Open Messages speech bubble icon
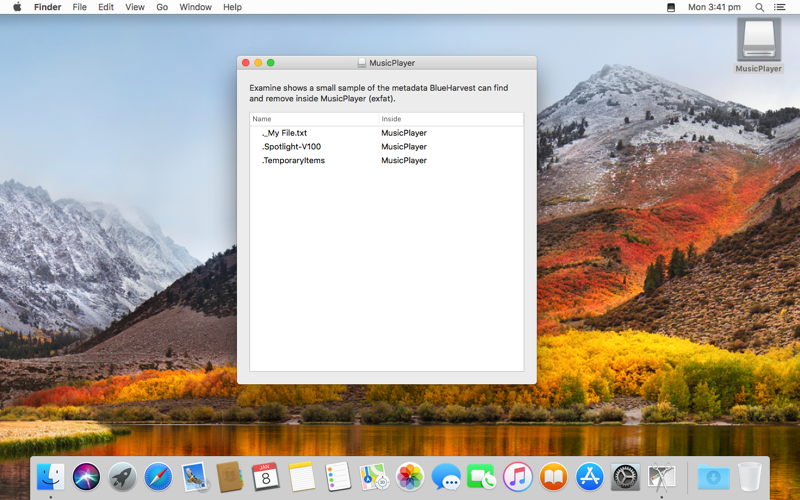 click(446, 477)
